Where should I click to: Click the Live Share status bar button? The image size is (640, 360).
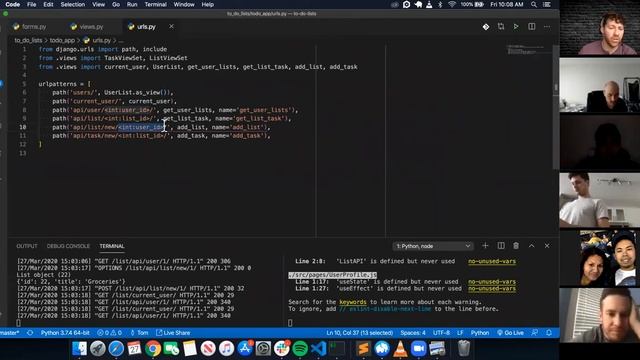pyautogui.click(x=173, y=333)
